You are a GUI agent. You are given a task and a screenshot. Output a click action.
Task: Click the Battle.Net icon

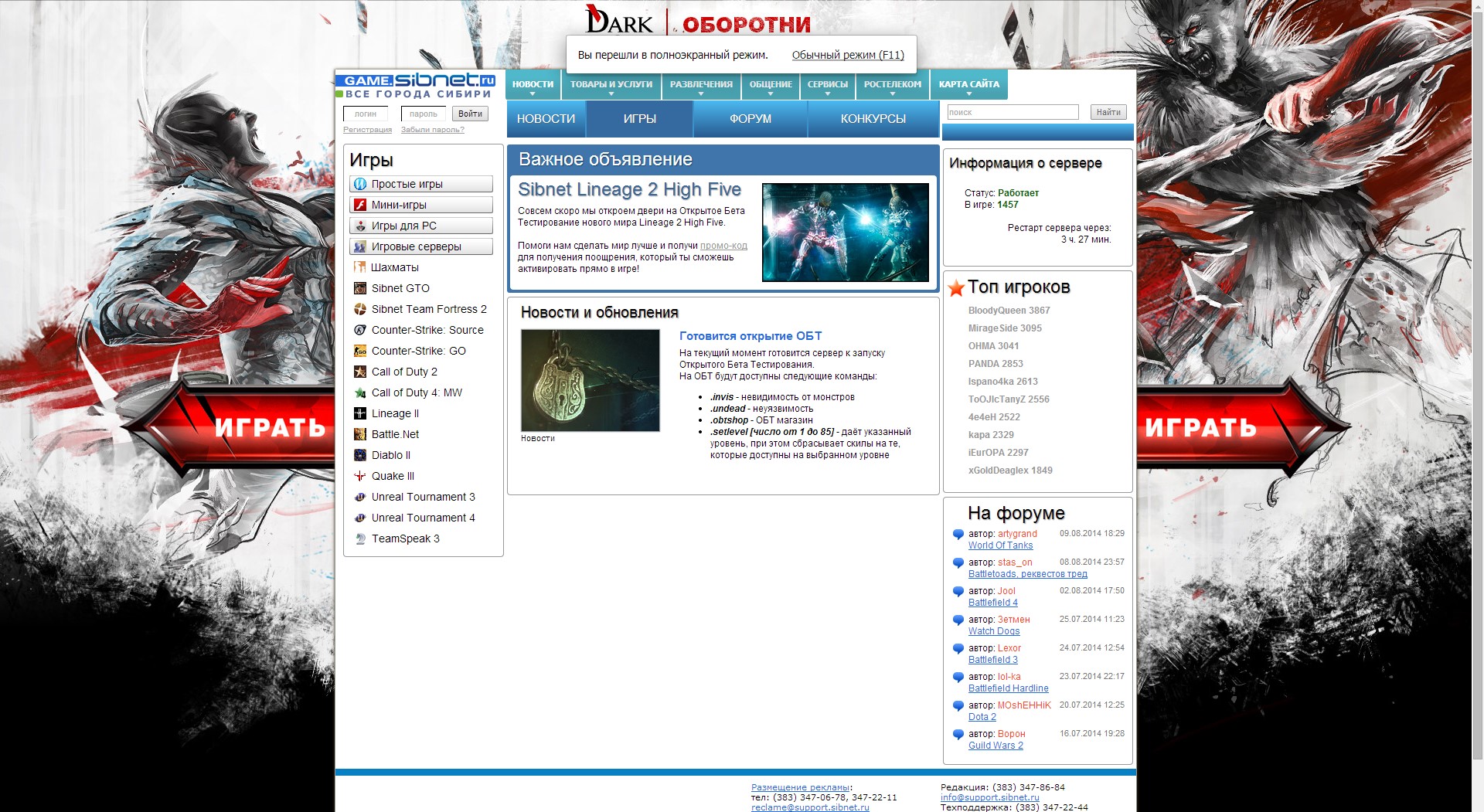359,434
